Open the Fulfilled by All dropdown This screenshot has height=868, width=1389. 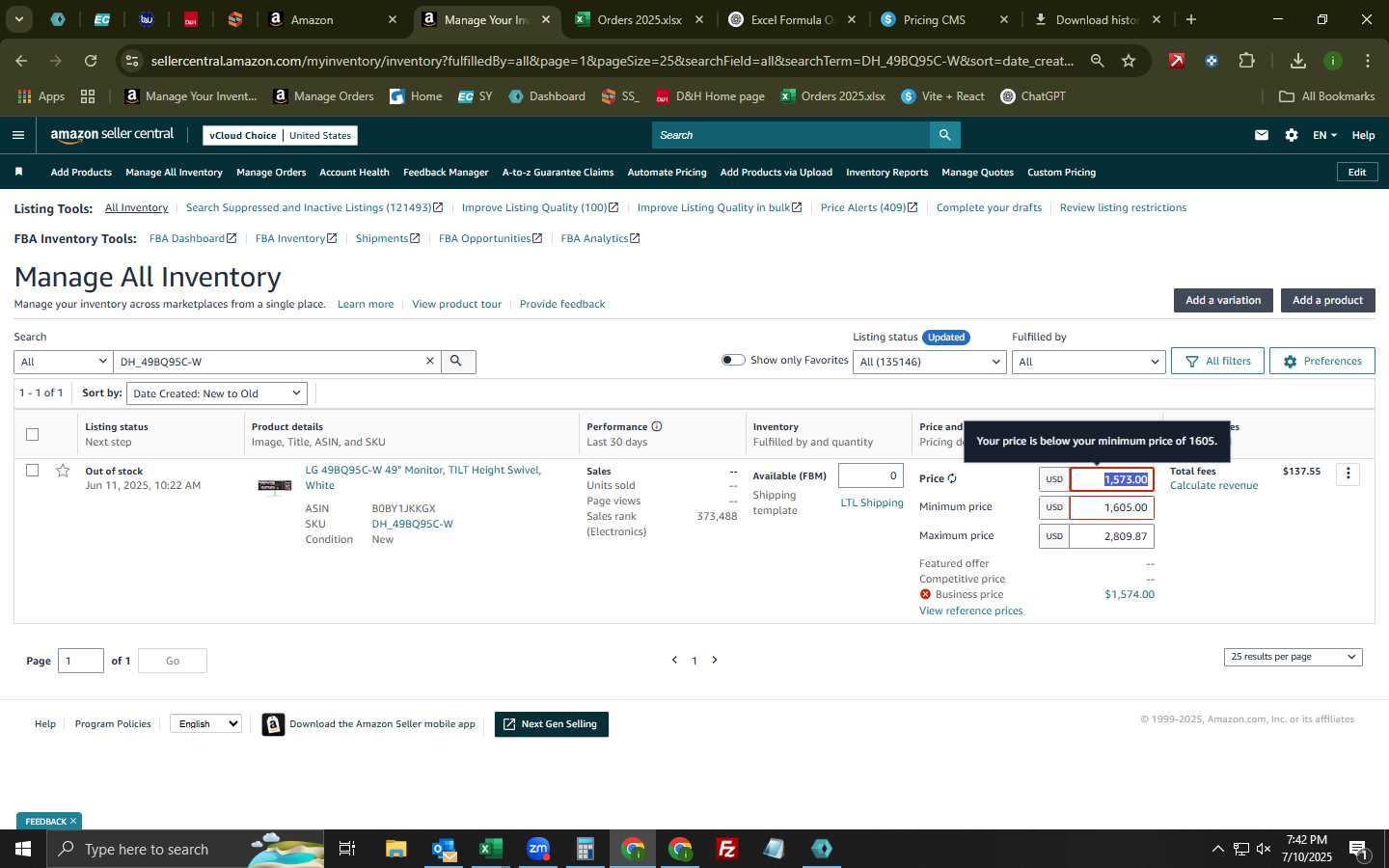pyautogui.click(x=1089, y=362)
